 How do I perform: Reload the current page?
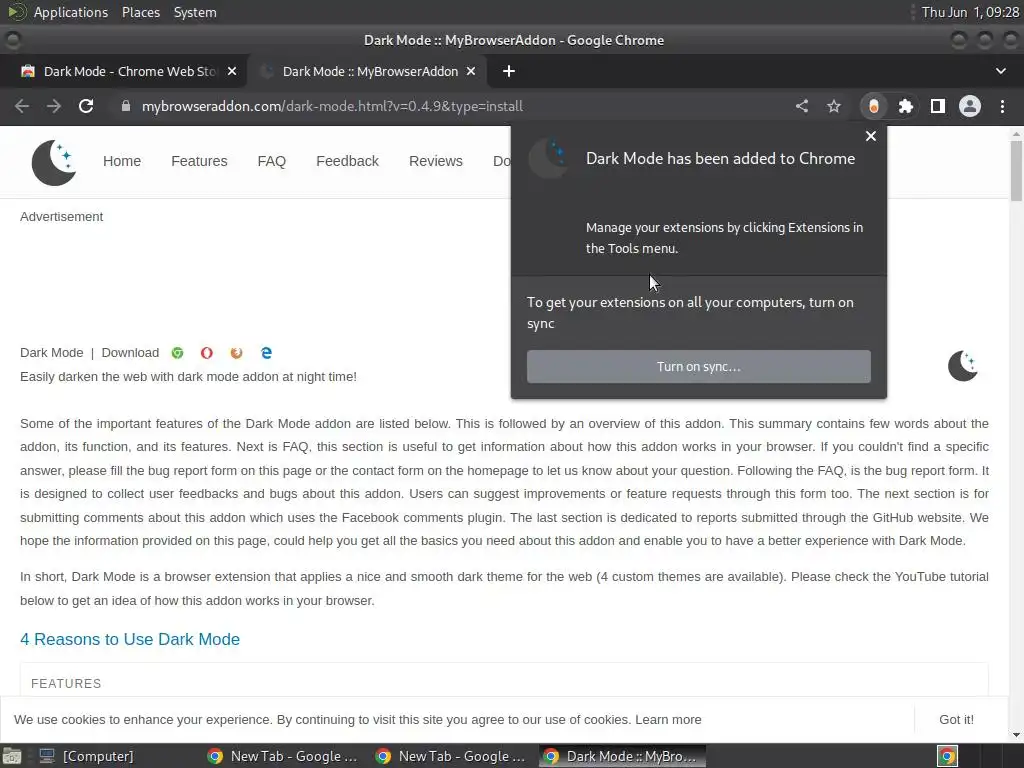[x=86, y=106]
